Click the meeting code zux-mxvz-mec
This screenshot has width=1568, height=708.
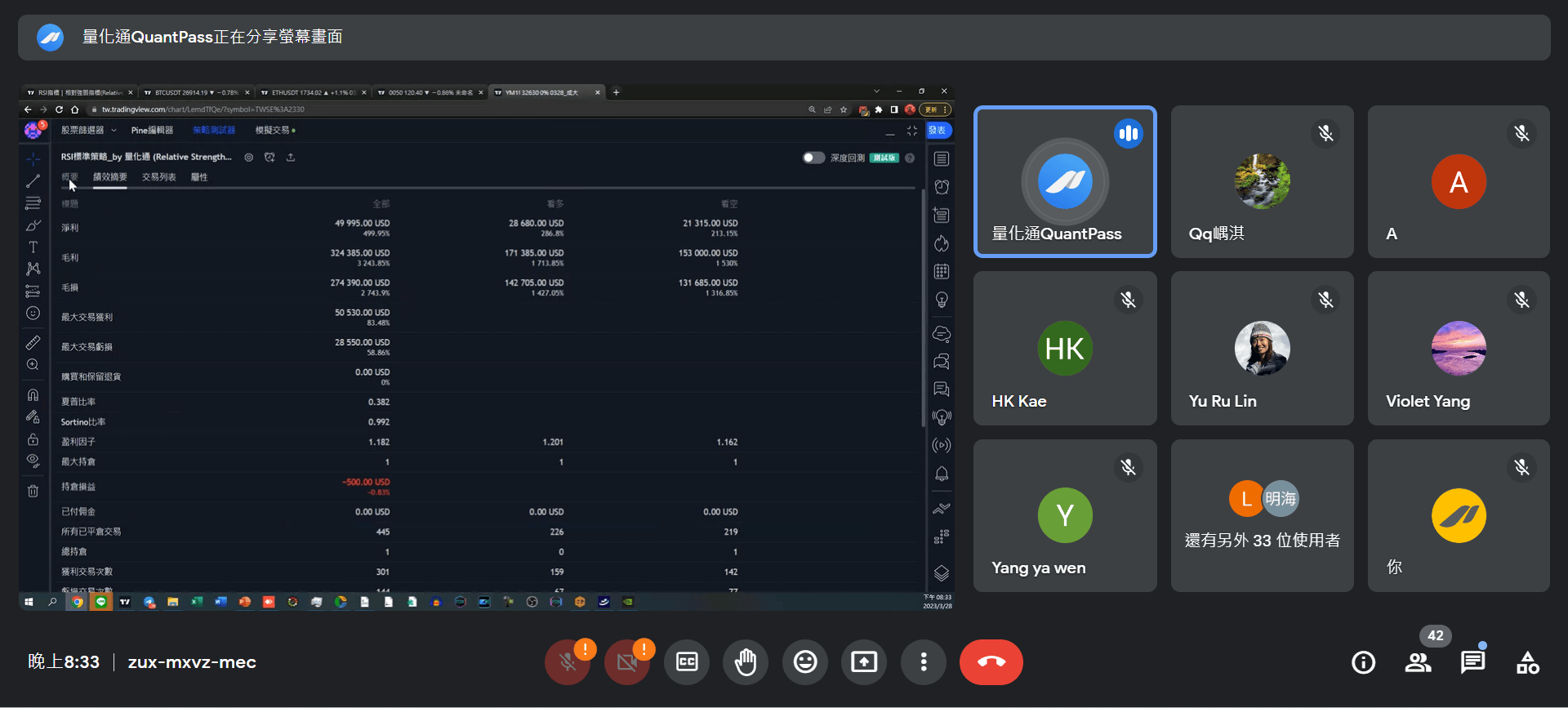(x=192, y=661)
